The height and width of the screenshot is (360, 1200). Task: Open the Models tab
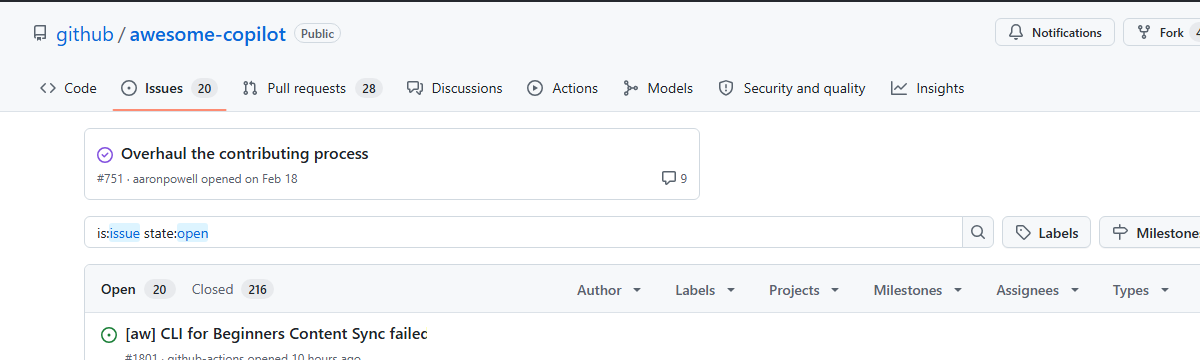pyautogui.click(x=658, y=88)
